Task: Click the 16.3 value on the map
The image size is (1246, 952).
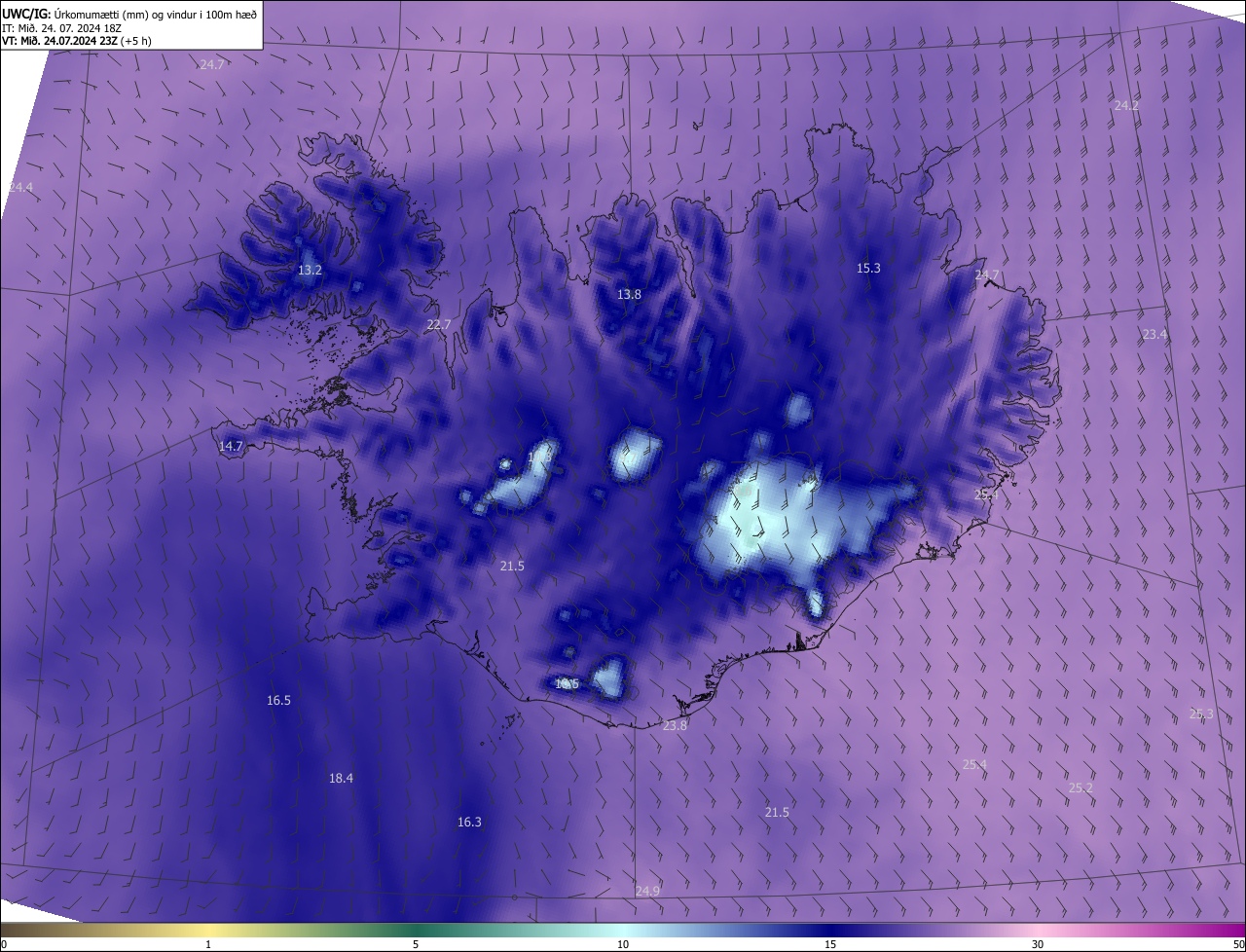Action: pyautogui.click(x=469, y=822)
